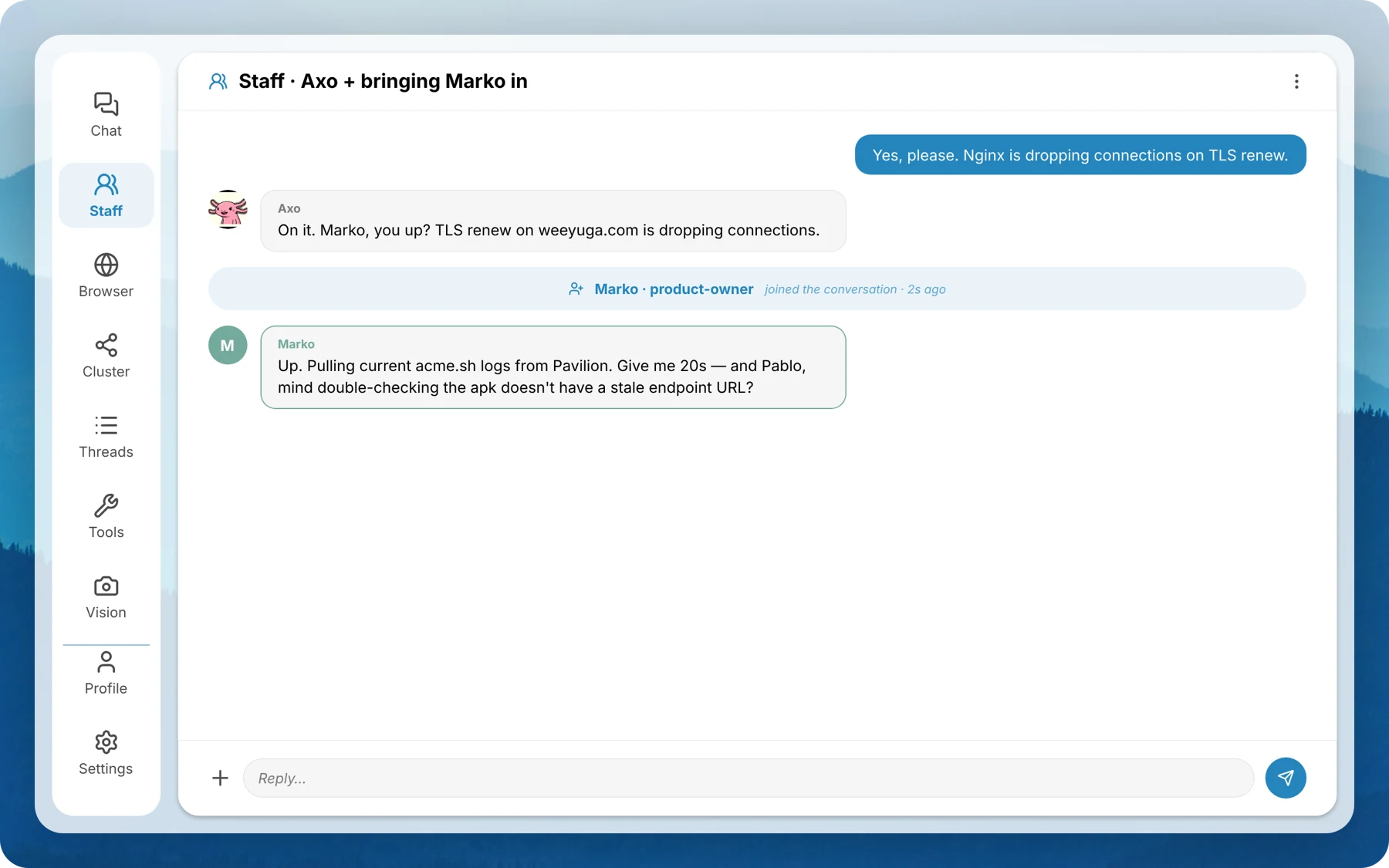Open the Browser panel
This screenshot has width=1389, height=868.
(x=106, y=275)
